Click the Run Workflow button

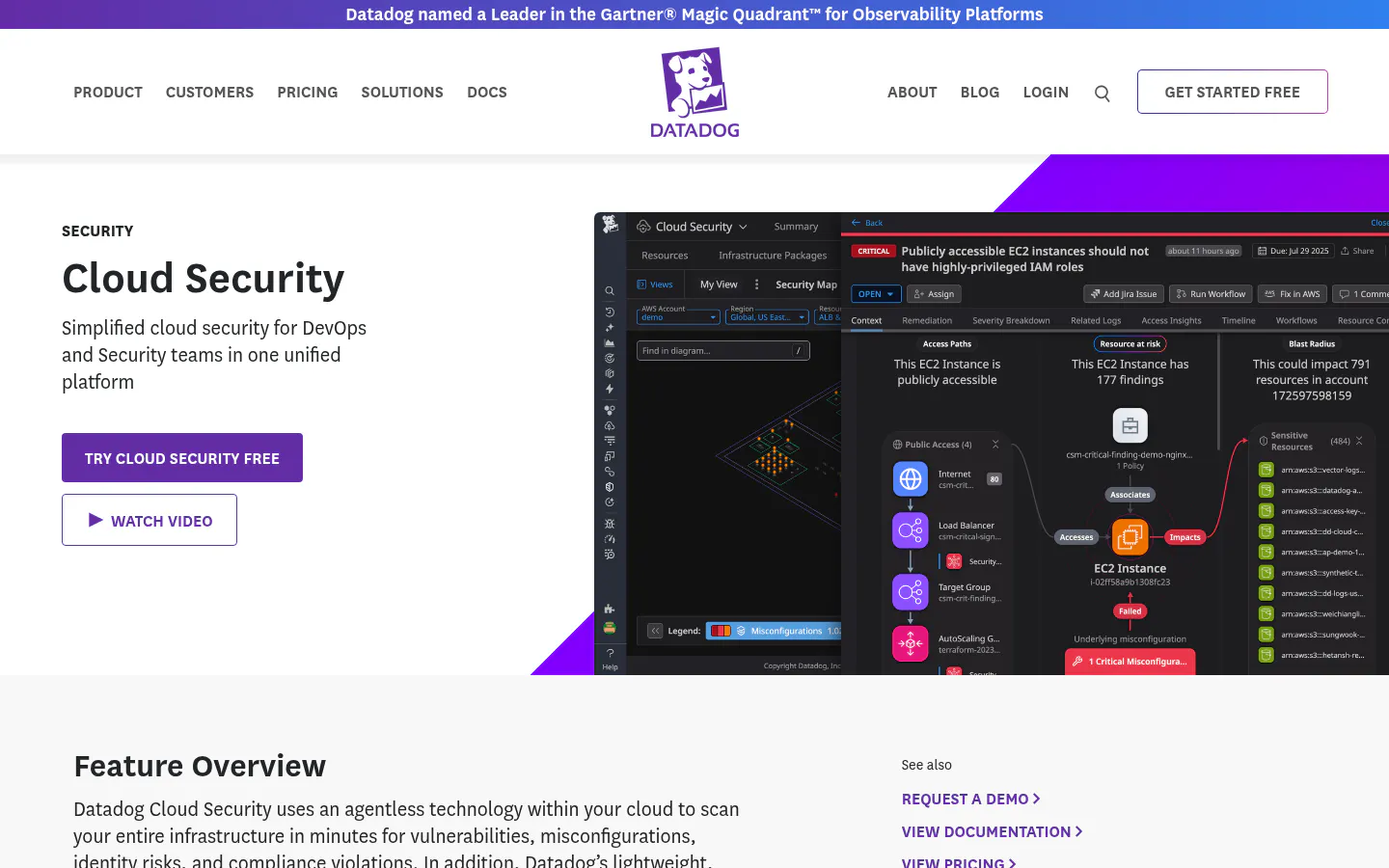tap(1211, 294)
